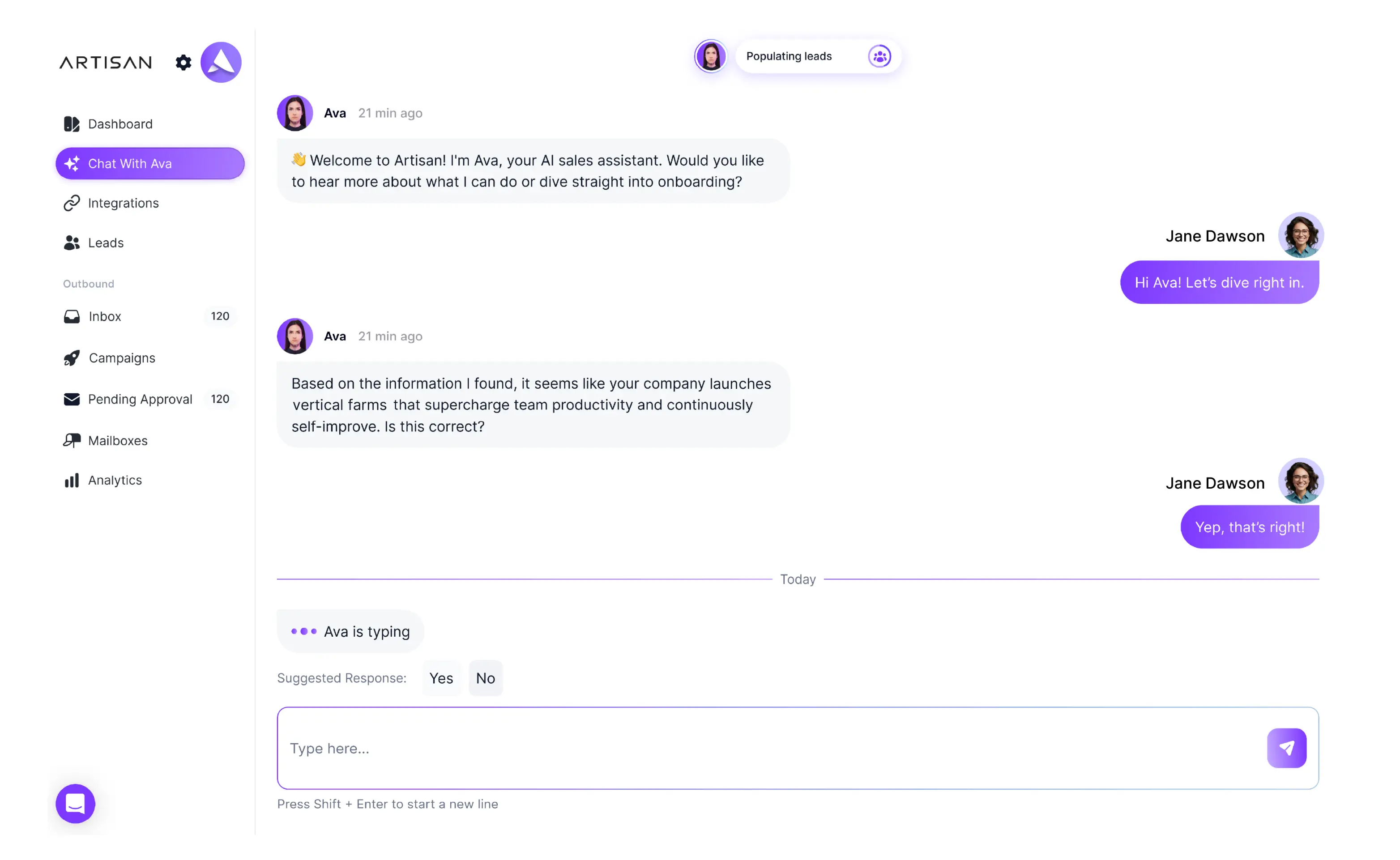Click Jane Dawson's avatar on first reply
1400x860 pixels.
pyautogui.click(x=1301, y=235)
